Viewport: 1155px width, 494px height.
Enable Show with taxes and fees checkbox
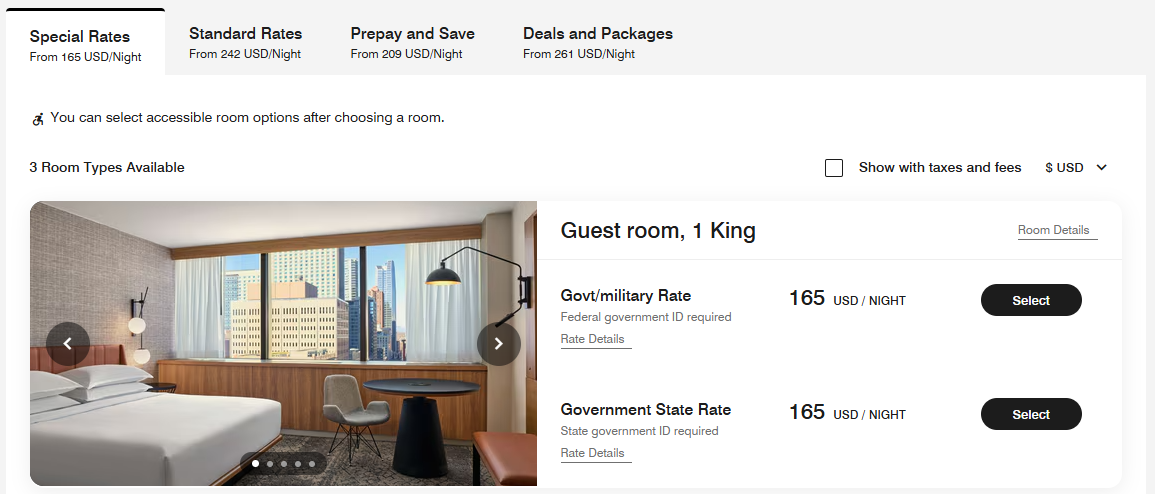coord(834,168)
